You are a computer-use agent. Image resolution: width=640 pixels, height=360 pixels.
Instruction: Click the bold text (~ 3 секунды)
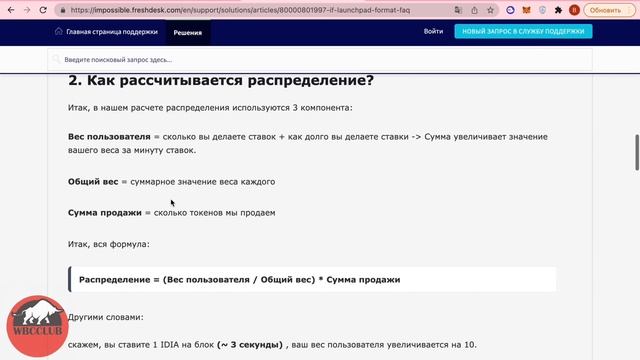(250, 345)
